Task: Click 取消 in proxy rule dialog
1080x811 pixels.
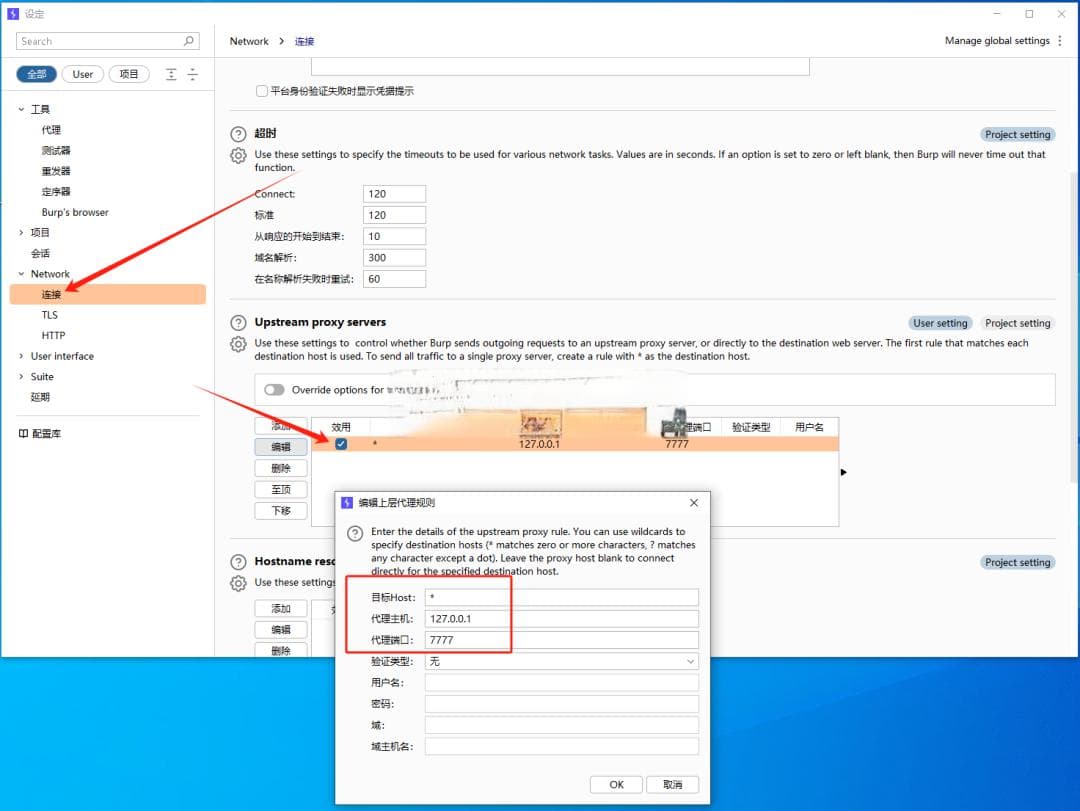Action: pyautogui.click(x=672, y=785)
